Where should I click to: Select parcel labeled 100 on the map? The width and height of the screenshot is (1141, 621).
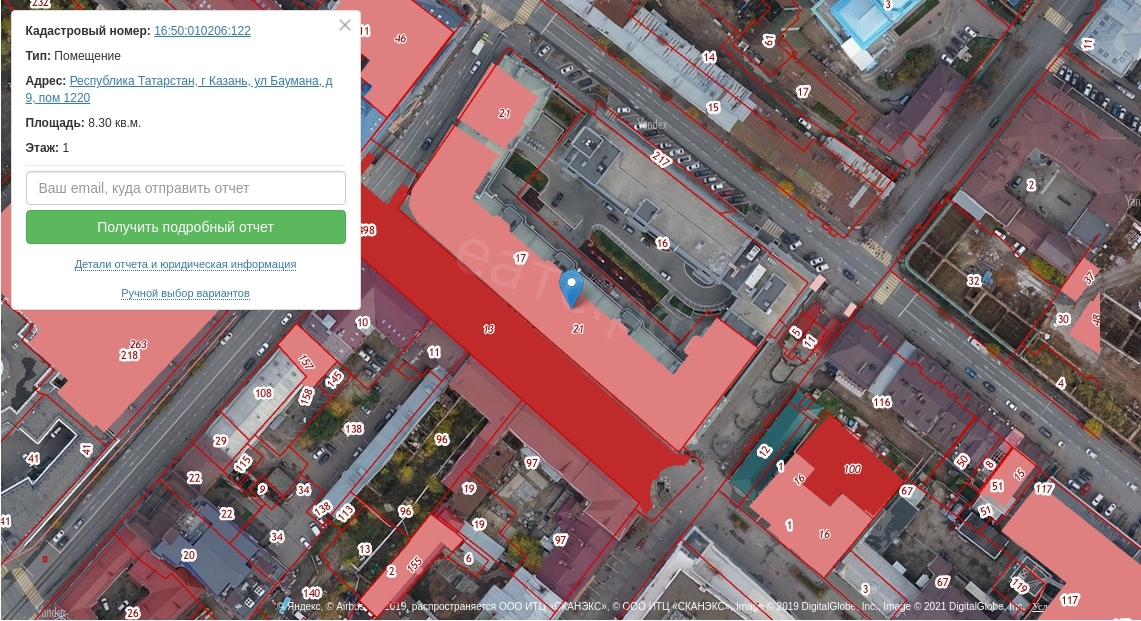pos(852,469)
